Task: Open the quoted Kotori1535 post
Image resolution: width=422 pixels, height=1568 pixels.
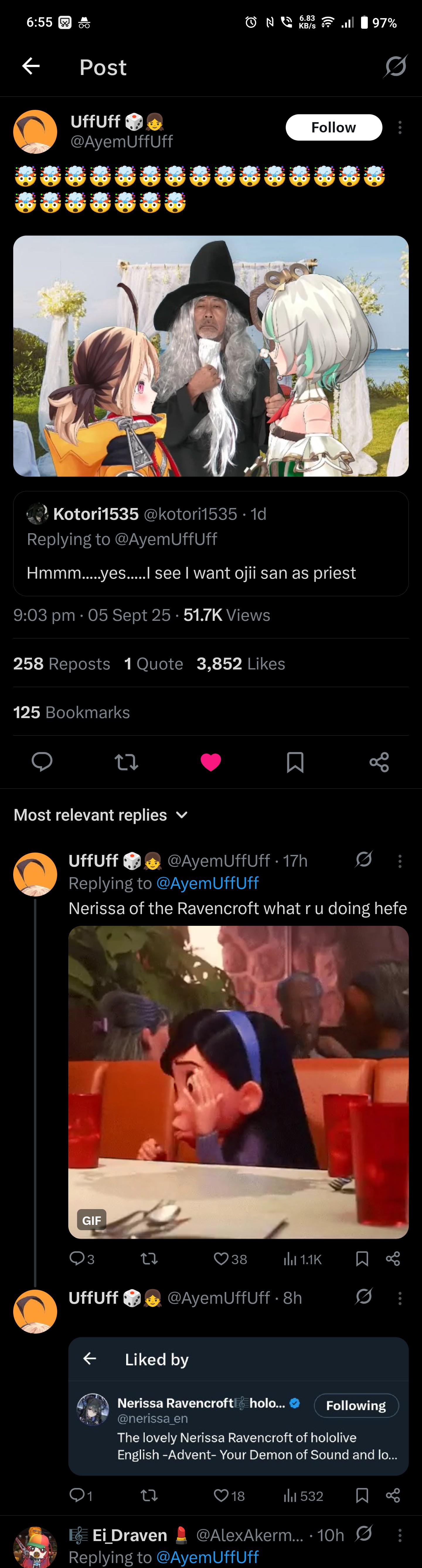Action: point(211,543)
